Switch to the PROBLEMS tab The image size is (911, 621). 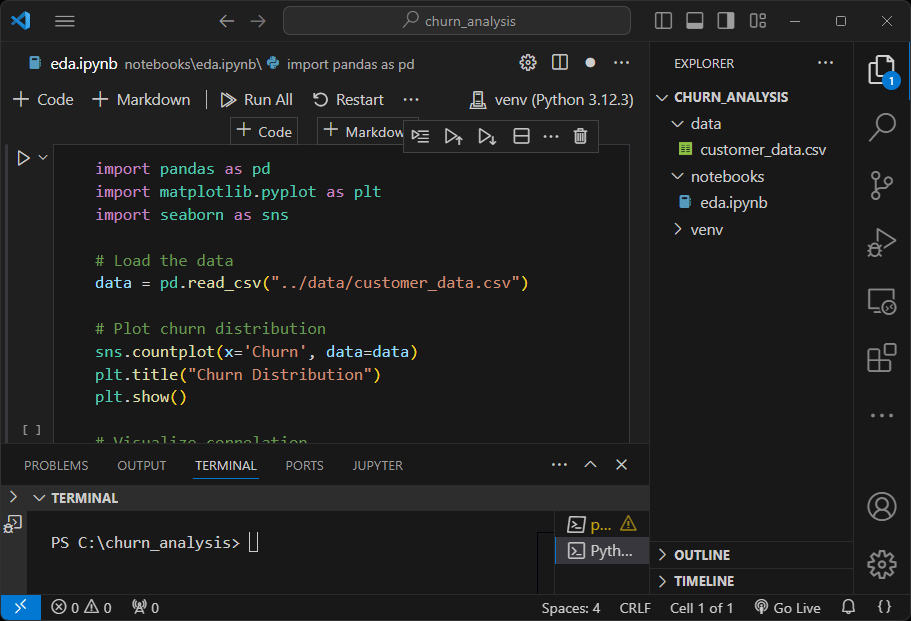click(56, 466)
